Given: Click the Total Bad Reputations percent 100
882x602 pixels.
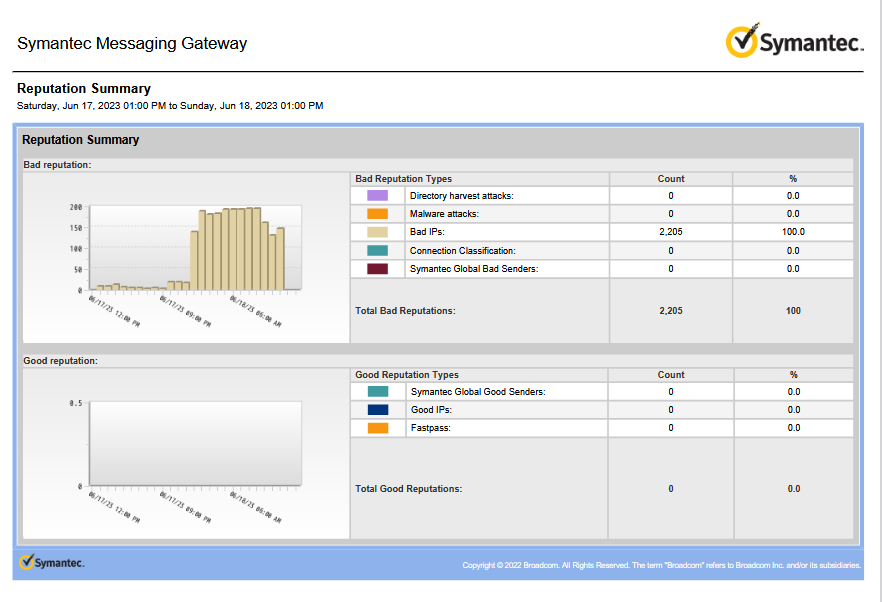Looking at the screenshot, I should pos(793,311).
